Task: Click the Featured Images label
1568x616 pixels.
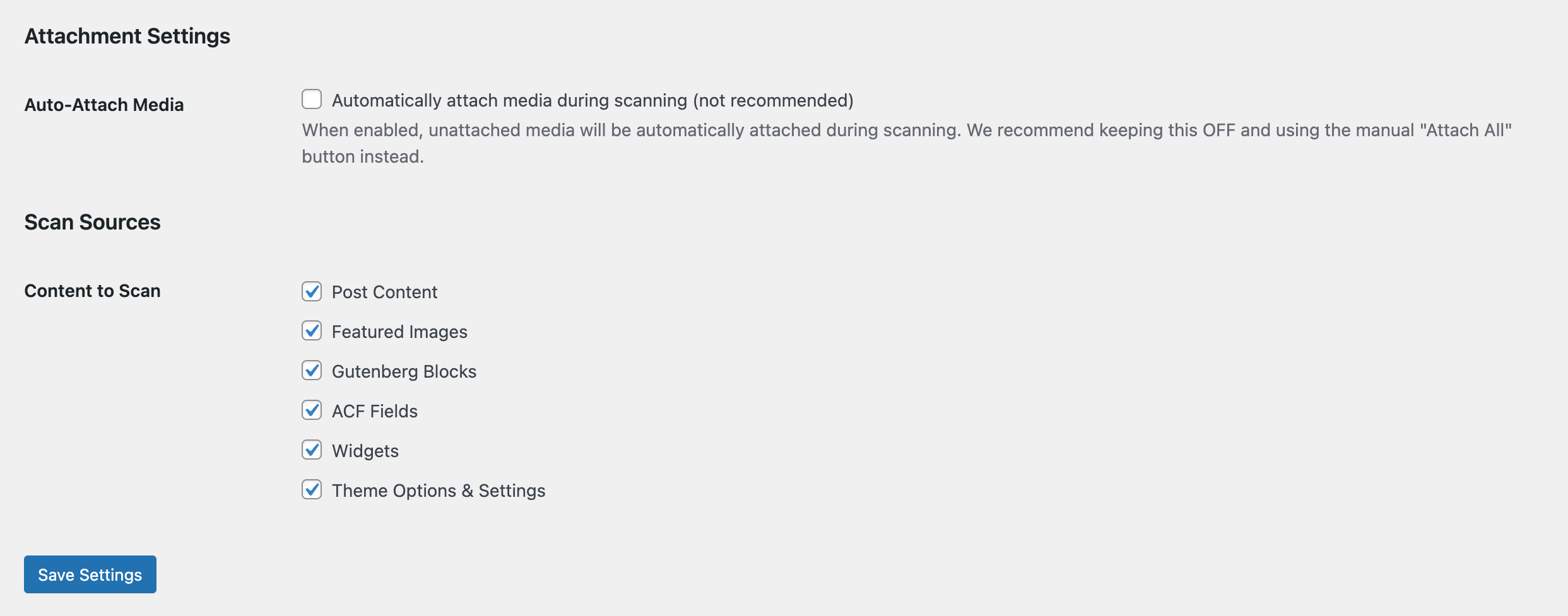Action: coord(399,332)
